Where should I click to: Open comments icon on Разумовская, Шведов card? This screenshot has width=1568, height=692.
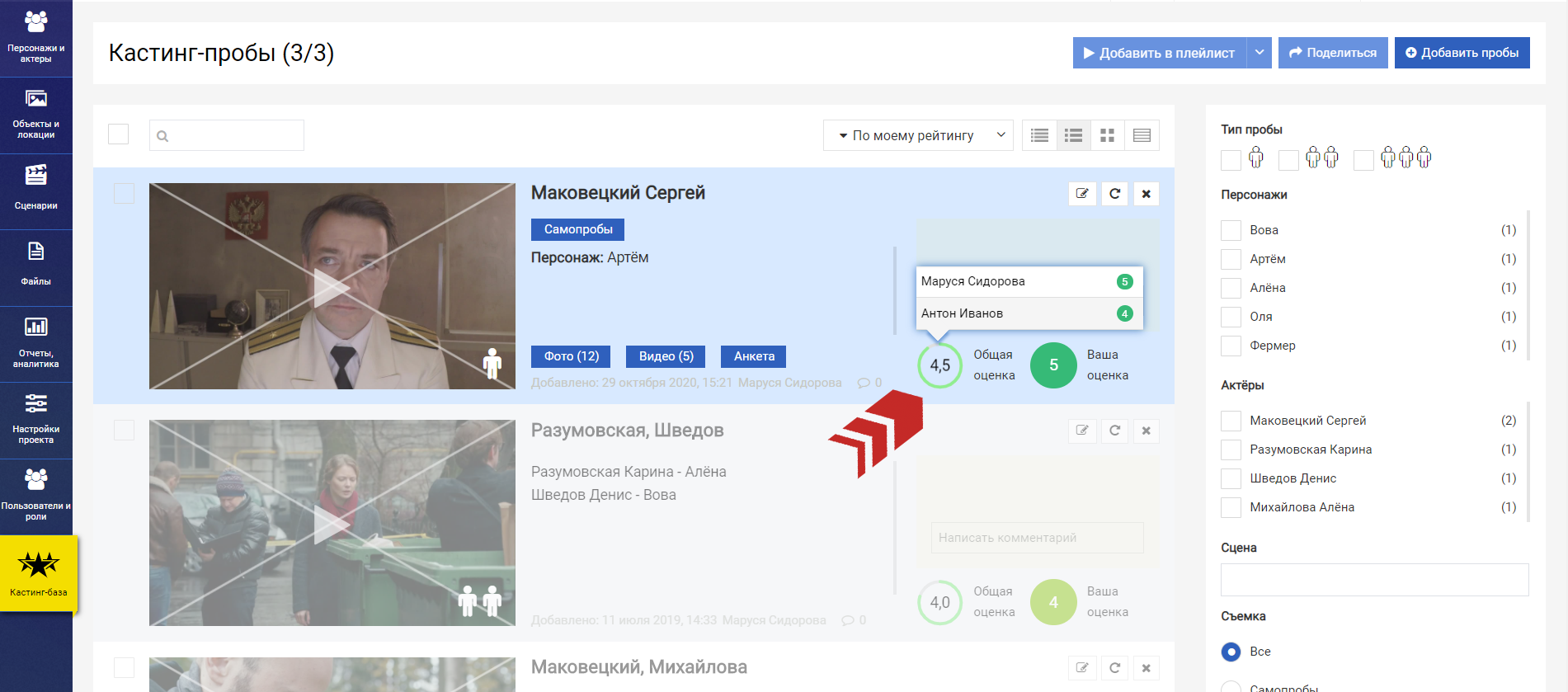pos(848,620)
